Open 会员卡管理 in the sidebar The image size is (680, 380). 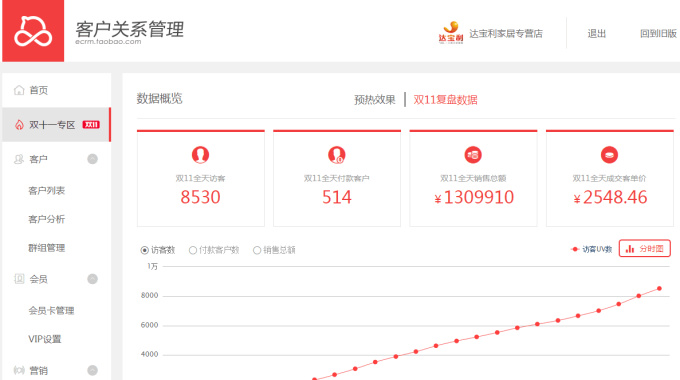point(51,311)
